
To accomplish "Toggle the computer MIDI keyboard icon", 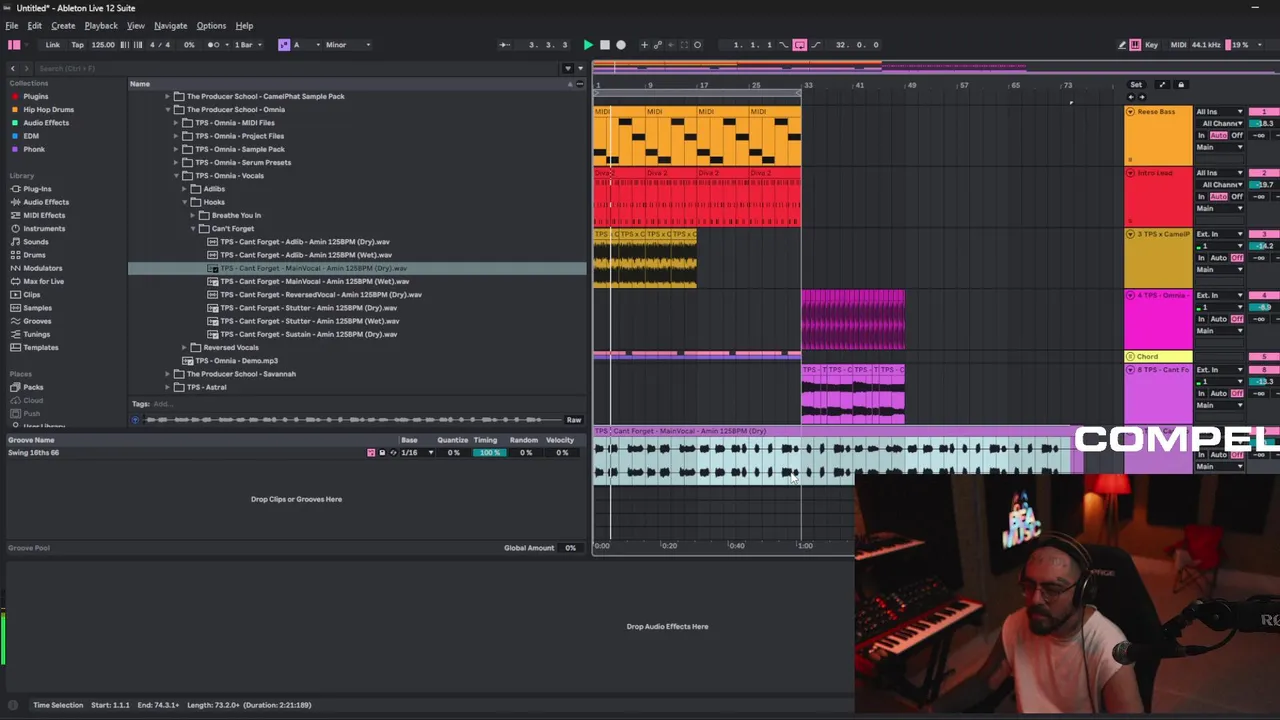I will click(1136, 45).
